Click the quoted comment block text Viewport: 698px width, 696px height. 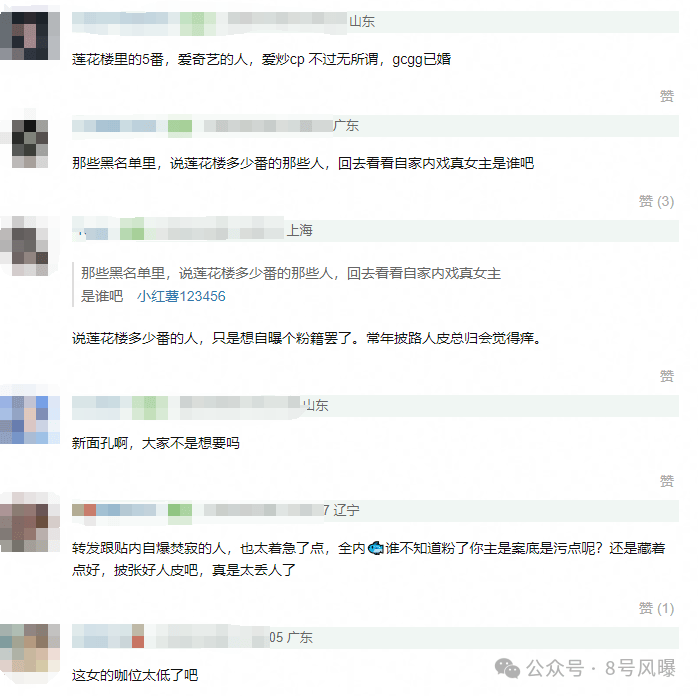[291, 285]
